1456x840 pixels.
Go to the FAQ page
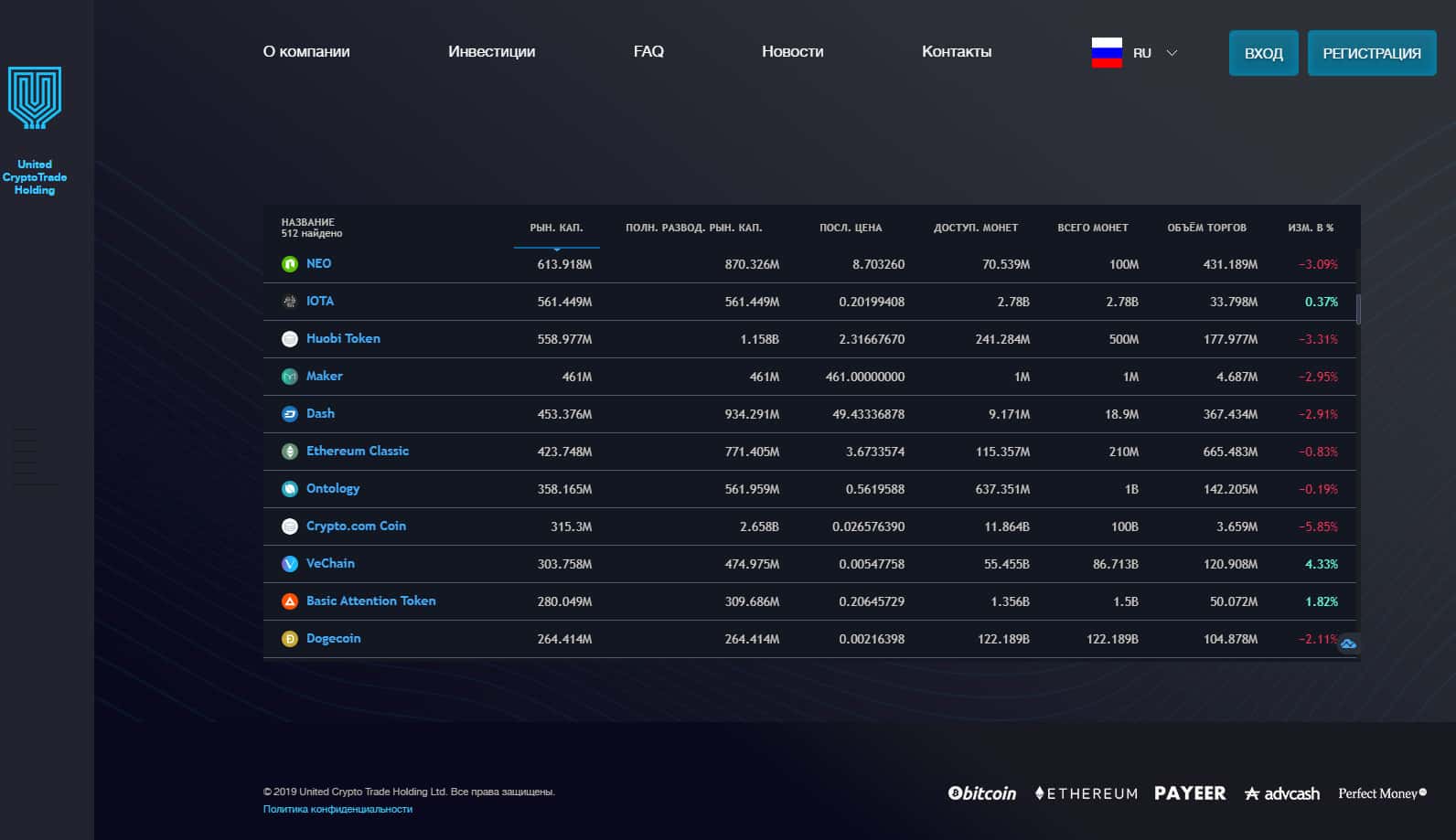[x=648, y=51]
